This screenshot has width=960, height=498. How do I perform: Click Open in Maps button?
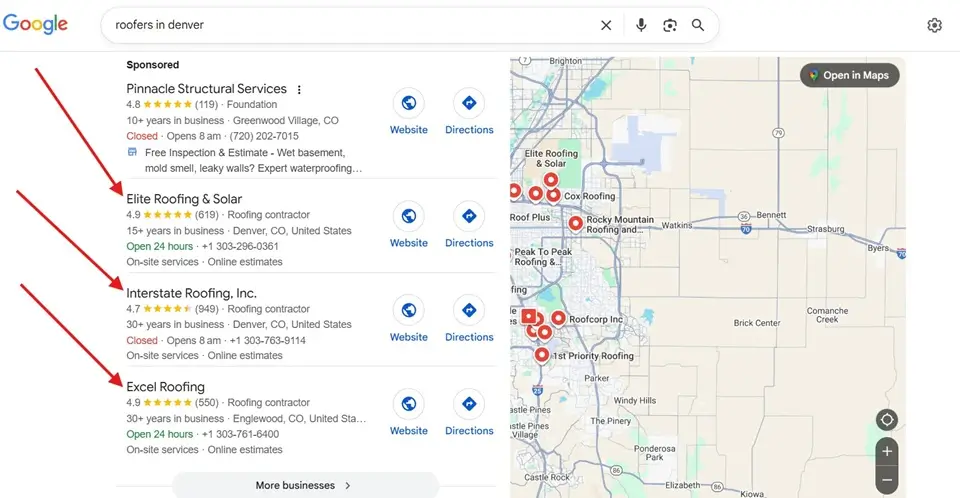[x=849, y=75]
